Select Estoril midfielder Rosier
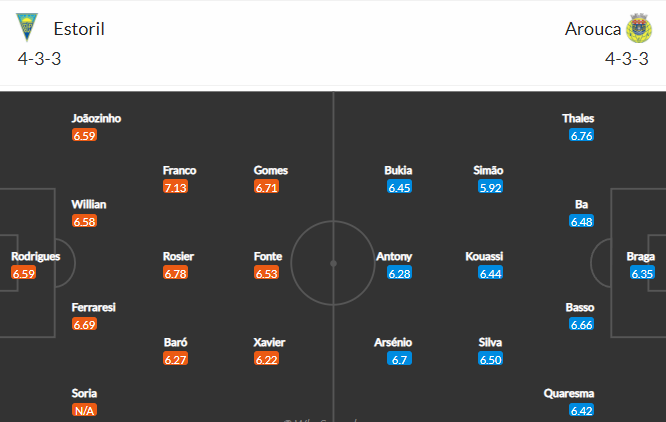The width and height of the screenshot is (666, 422). pos(178,256)
